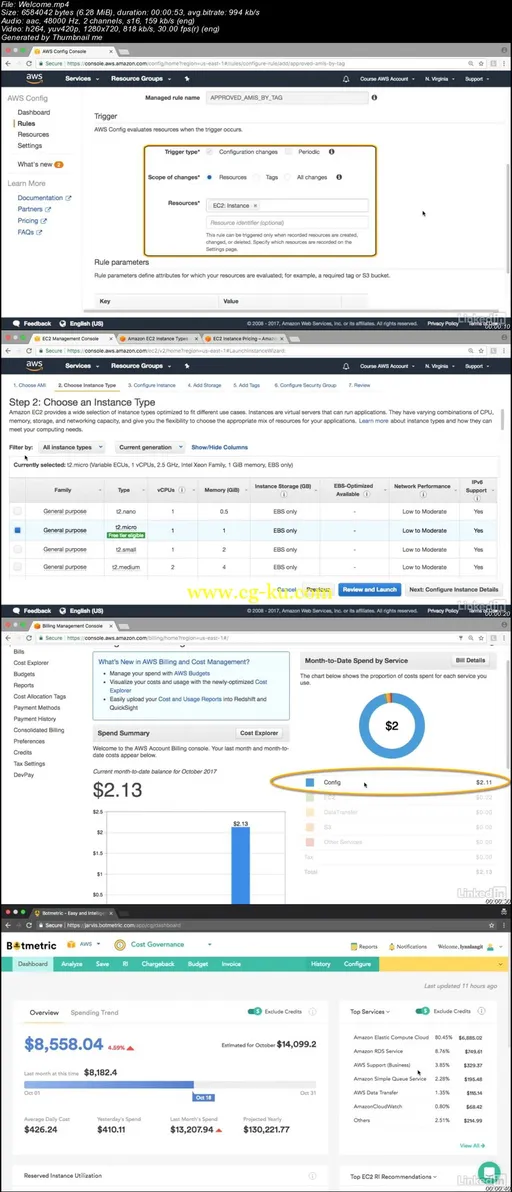Click the Botmetric logo
Viewport: 512px width, 1192px height.
[30, 946]
